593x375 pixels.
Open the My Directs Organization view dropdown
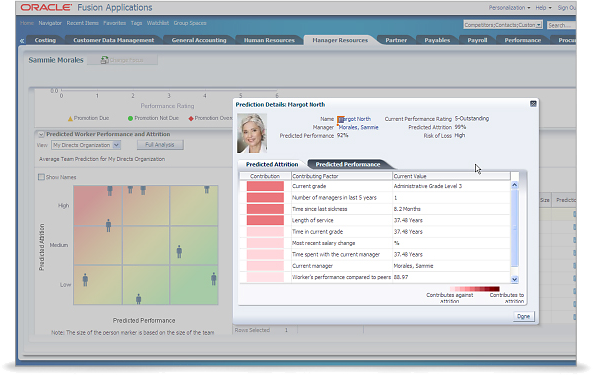tap(116, 145)
